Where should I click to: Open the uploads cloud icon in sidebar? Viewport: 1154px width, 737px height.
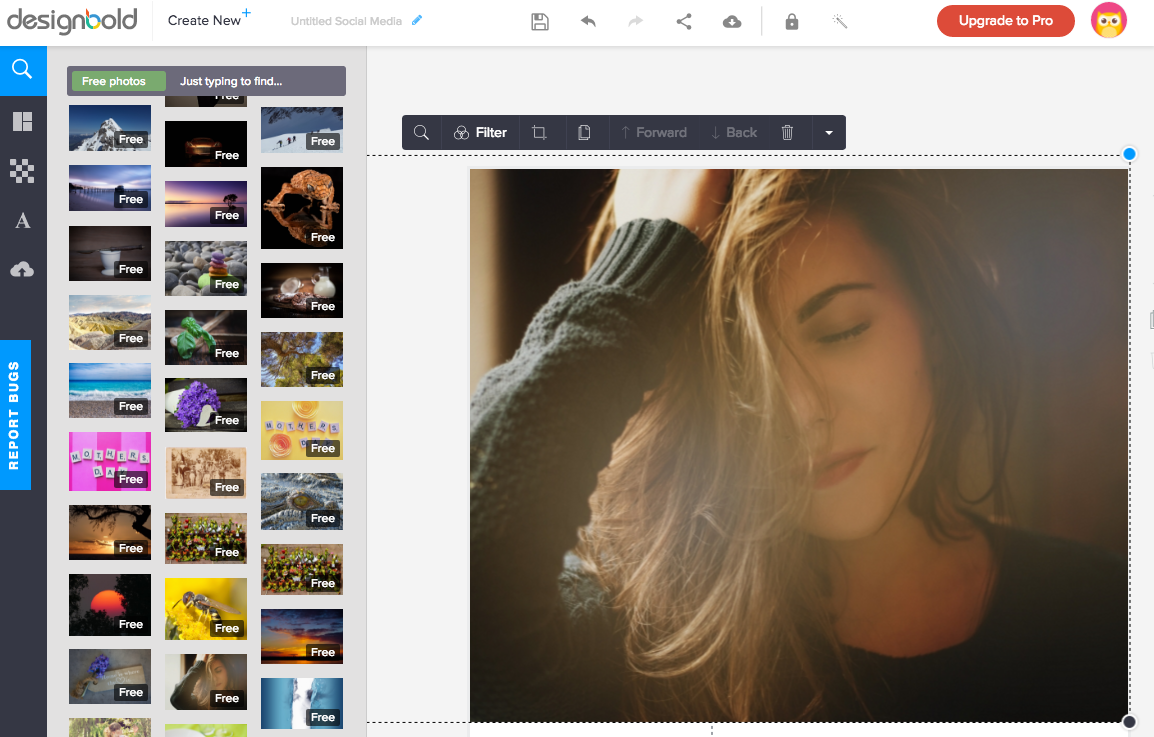(x=22, y=269)
